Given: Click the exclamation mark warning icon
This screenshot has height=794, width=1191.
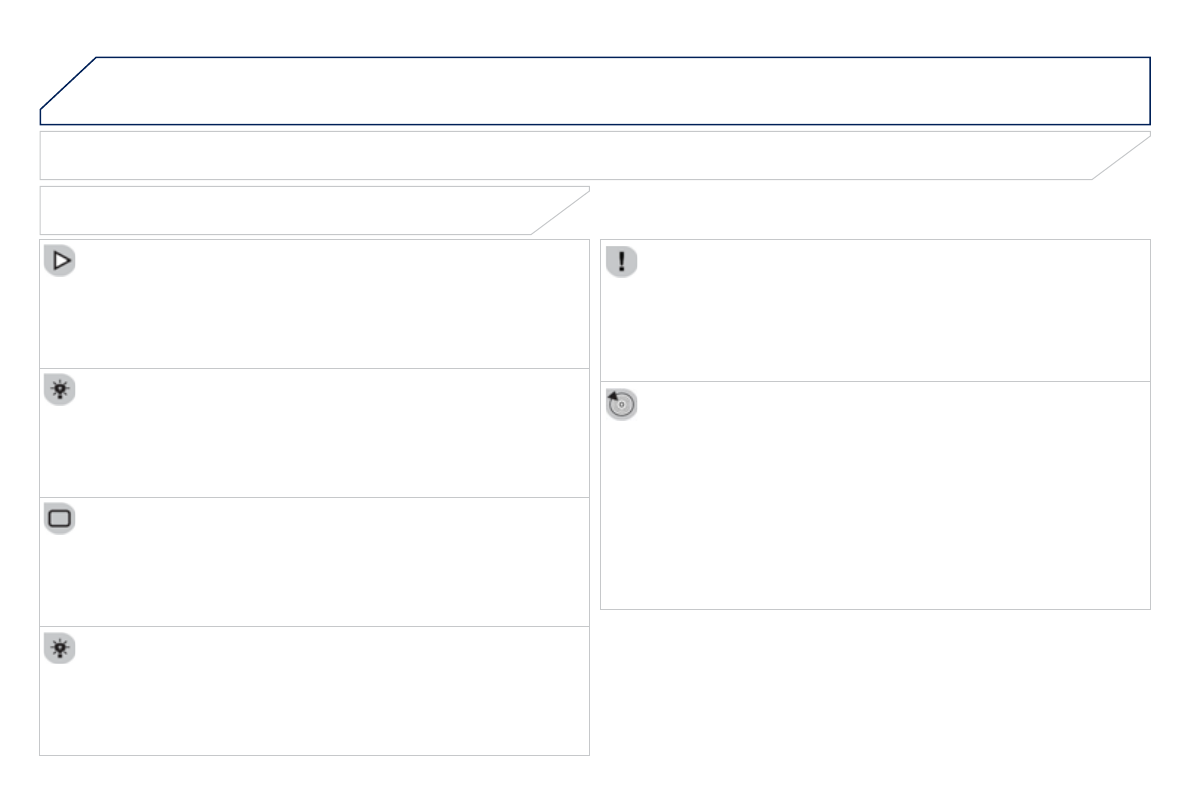Looking at the screenshot, I should (622, 262).
